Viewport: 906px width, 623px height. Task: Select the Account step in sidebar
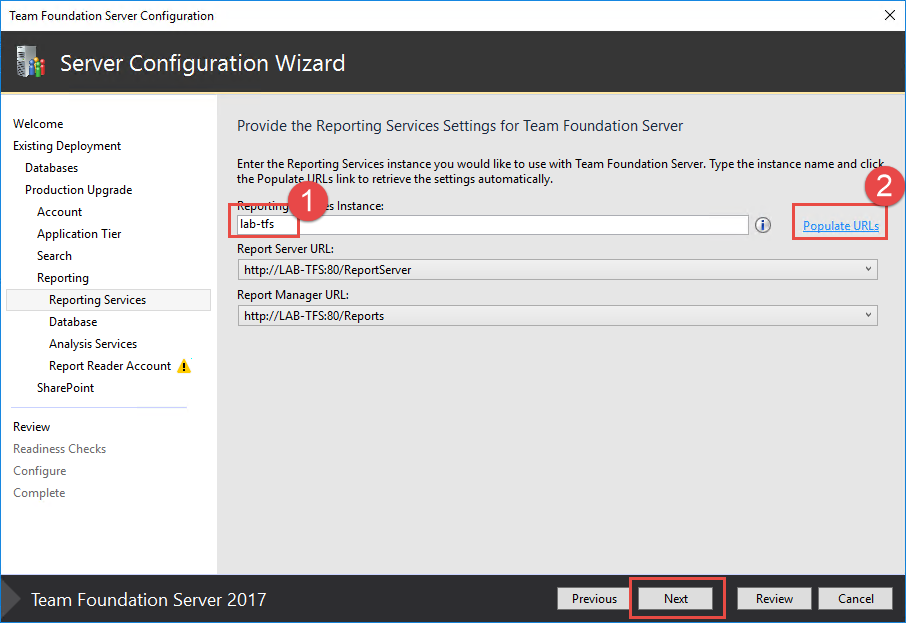coord(60,212)
